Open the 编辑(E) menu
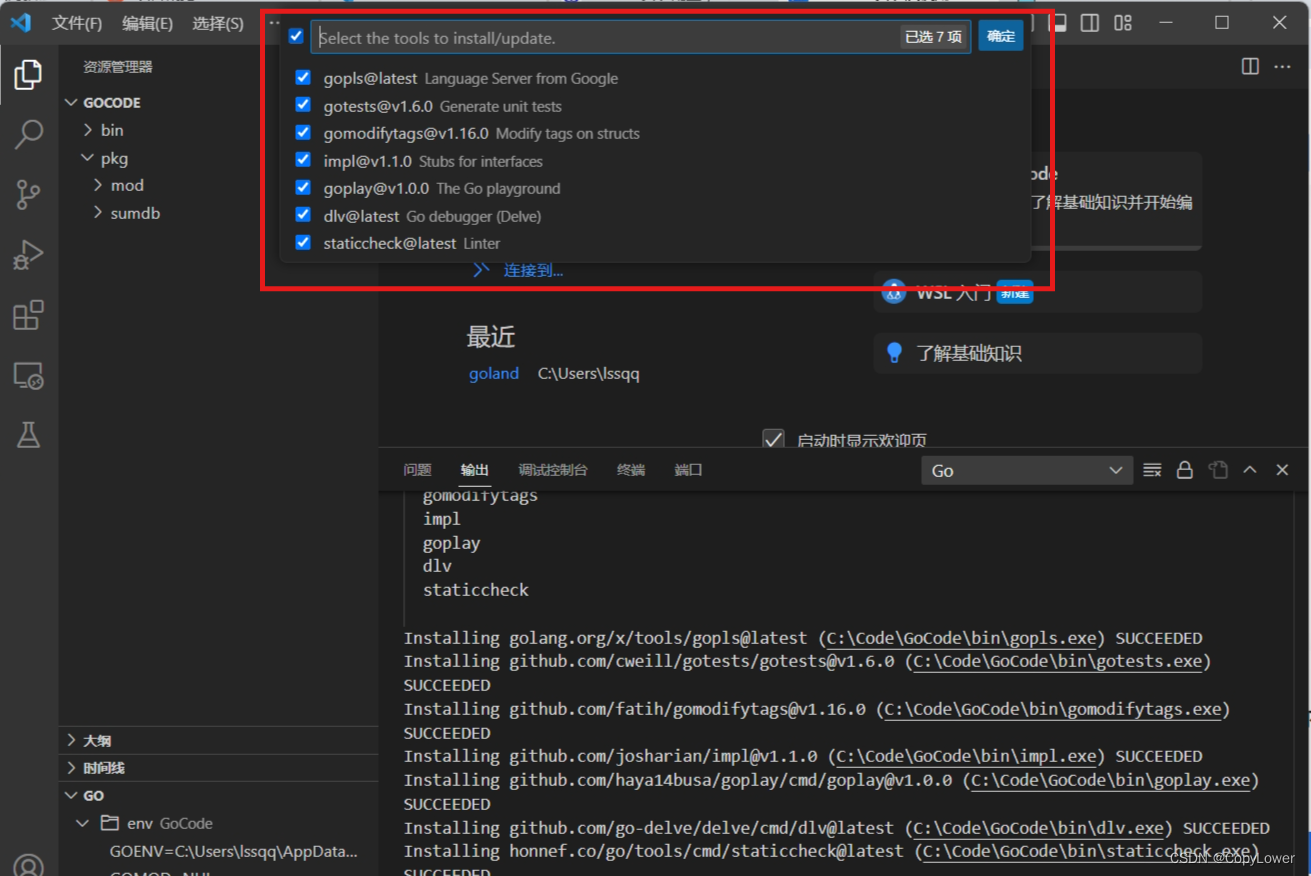This screenshot has width=1311, height=876. (147, 23)
